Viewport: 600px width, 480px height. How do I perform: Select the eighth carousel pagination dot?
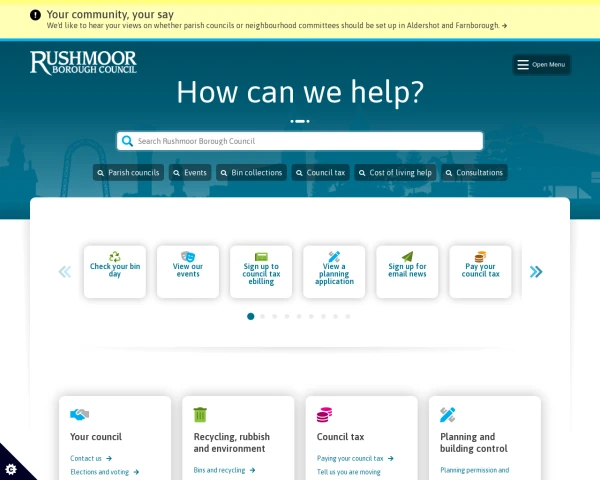click(336, 316)
